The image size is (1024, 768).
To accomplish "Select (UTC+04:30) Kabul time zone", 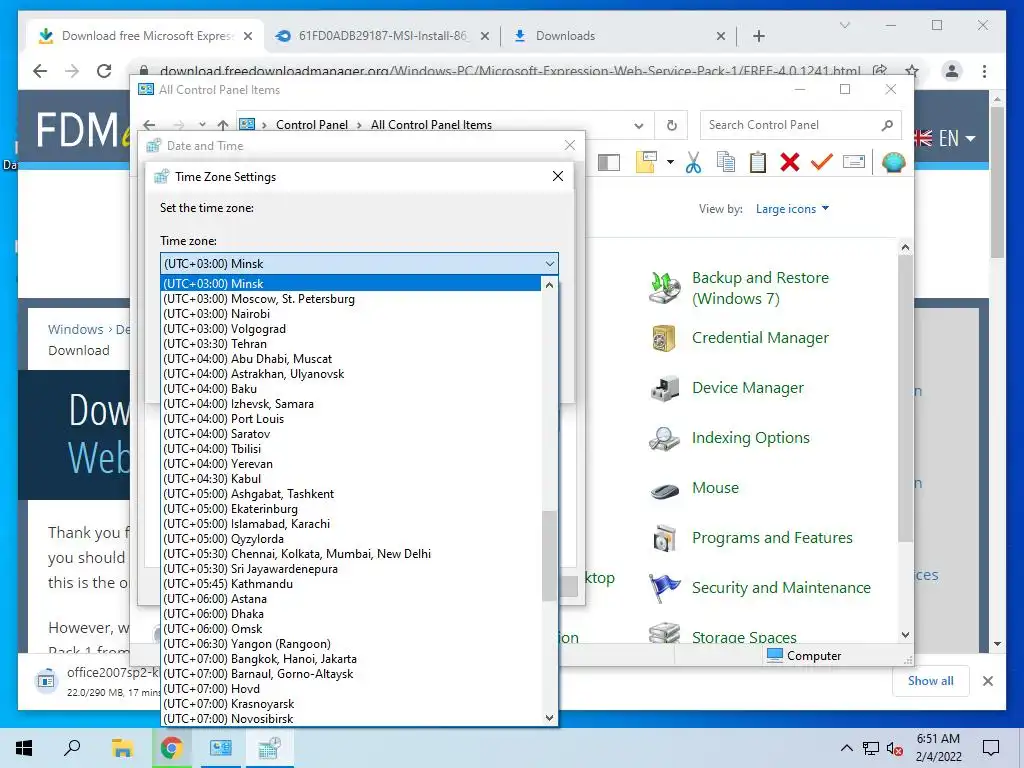I will 351,479.
